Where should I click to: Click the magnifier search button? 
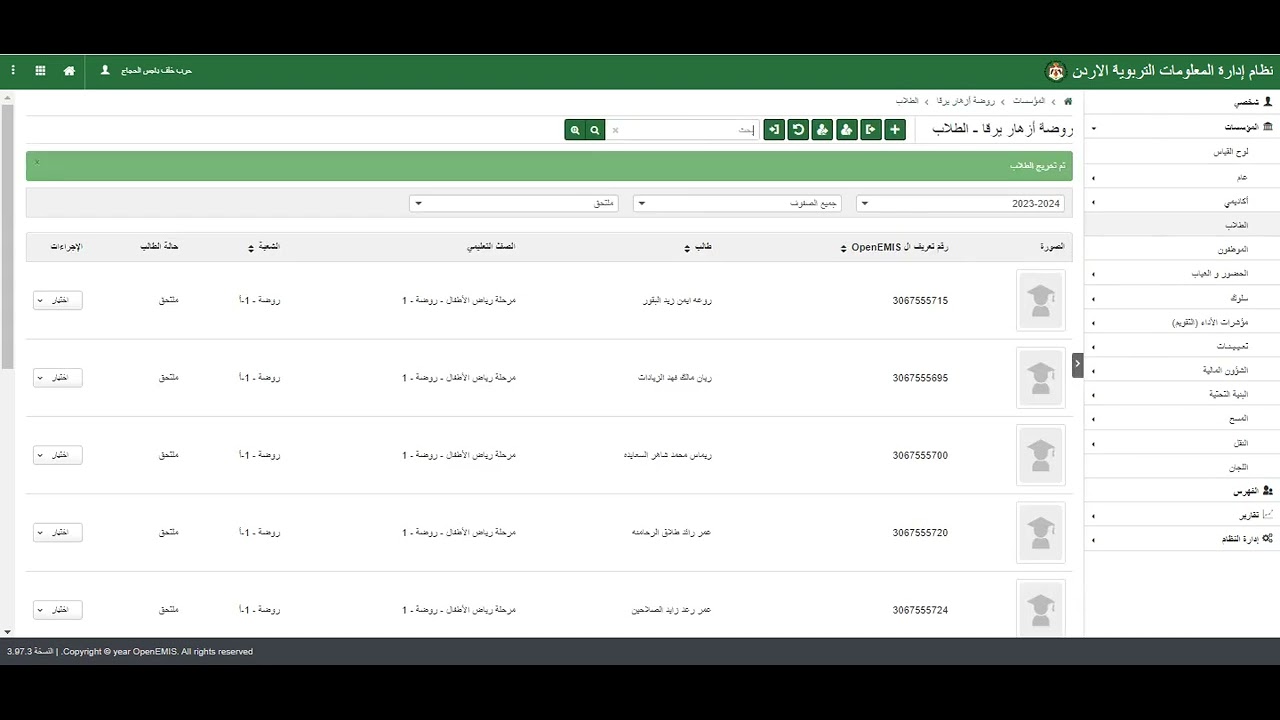pyautogui.click(x=595, y=129)
